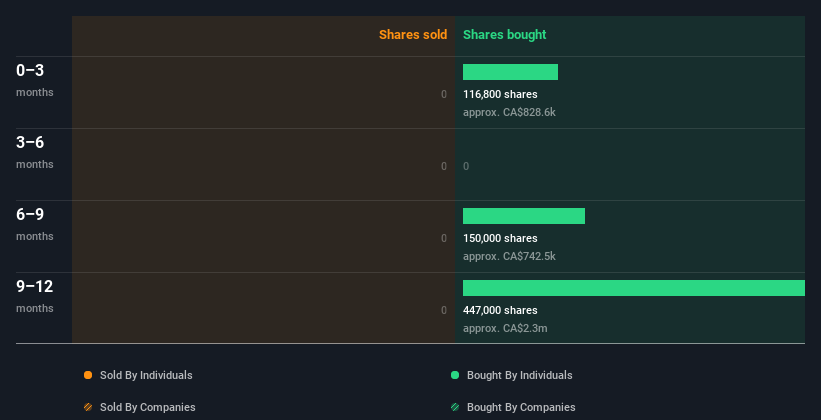Click the striped Bought By Companies legend icon
Screen dimensions: 821x420
455,407
